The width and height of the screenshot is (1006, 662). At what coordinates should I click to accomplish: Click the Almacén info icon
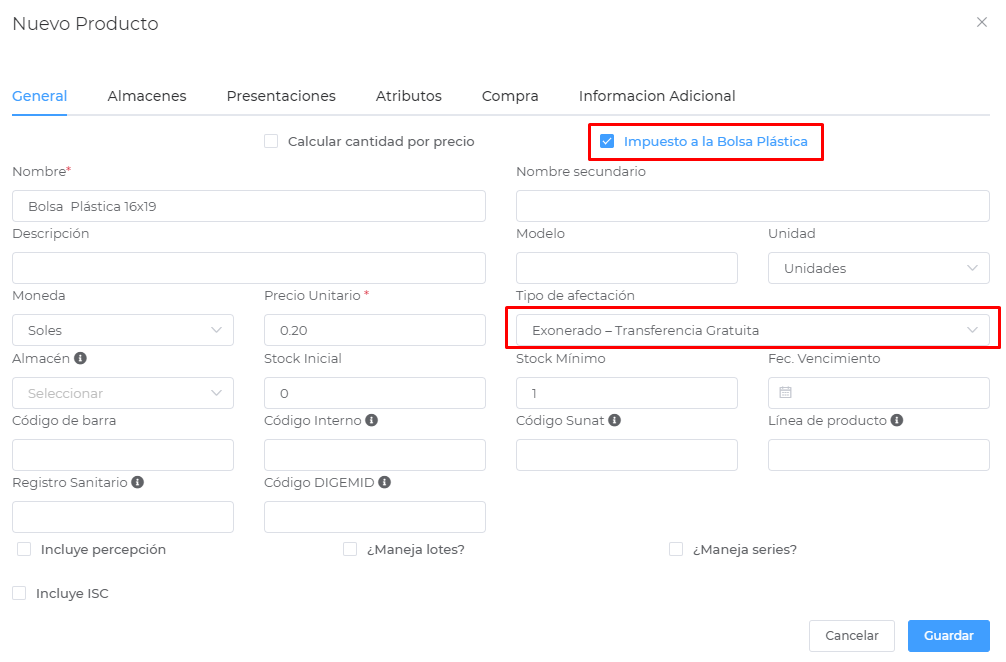point(80,358)
